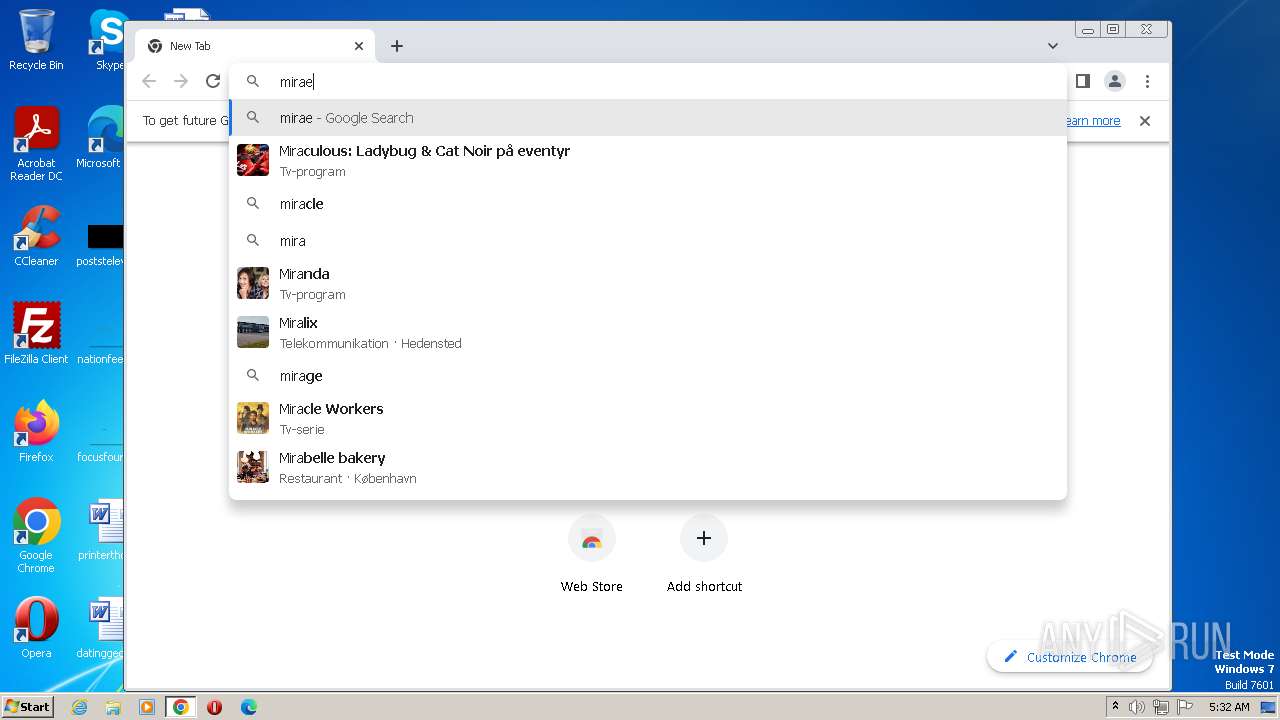Dismiss the info bar with X
The height and width of the screenshot is (720, 1280).
1145,121
